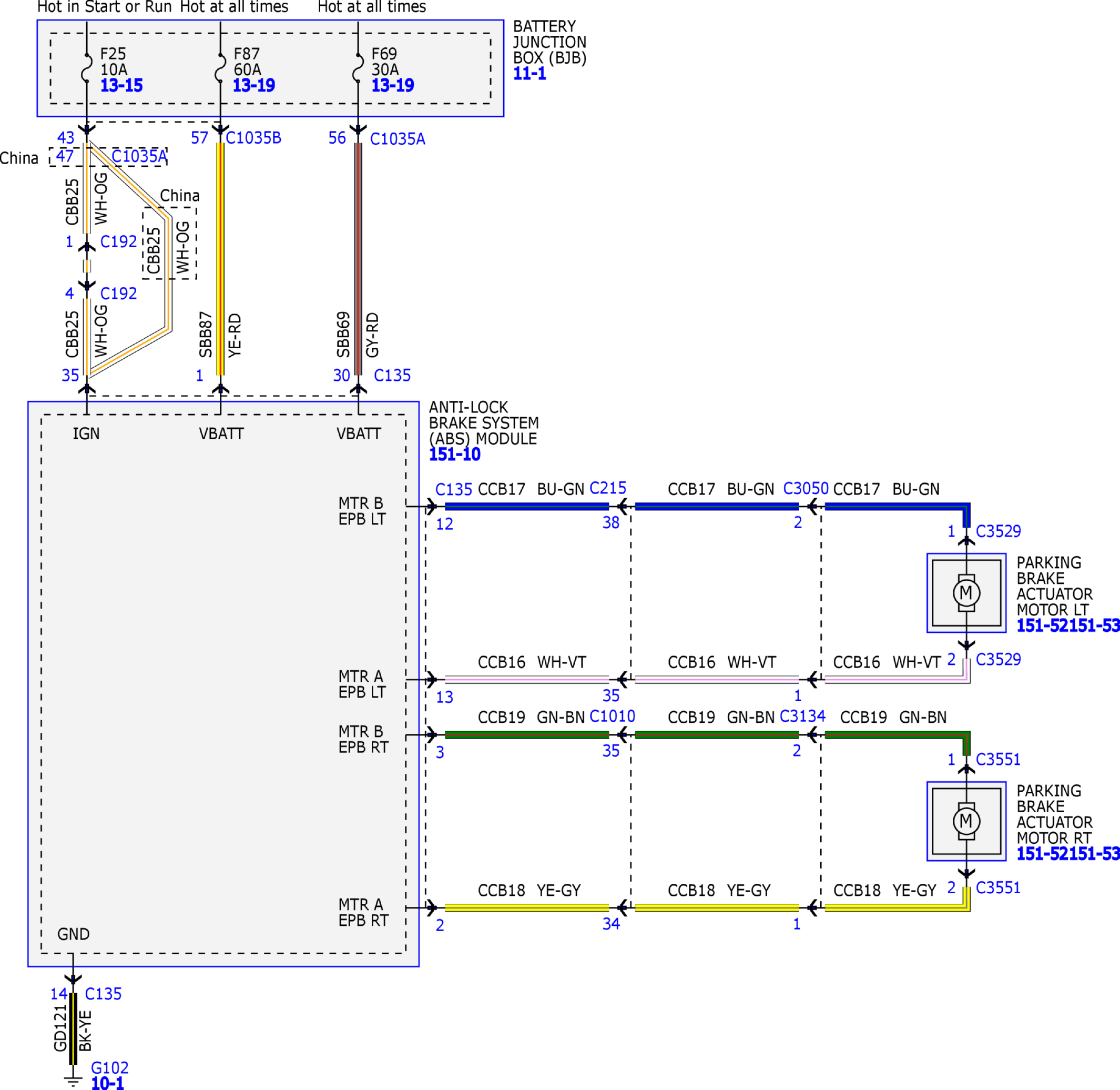Select connector C192 at pin 1

click(x=118, y=241)
